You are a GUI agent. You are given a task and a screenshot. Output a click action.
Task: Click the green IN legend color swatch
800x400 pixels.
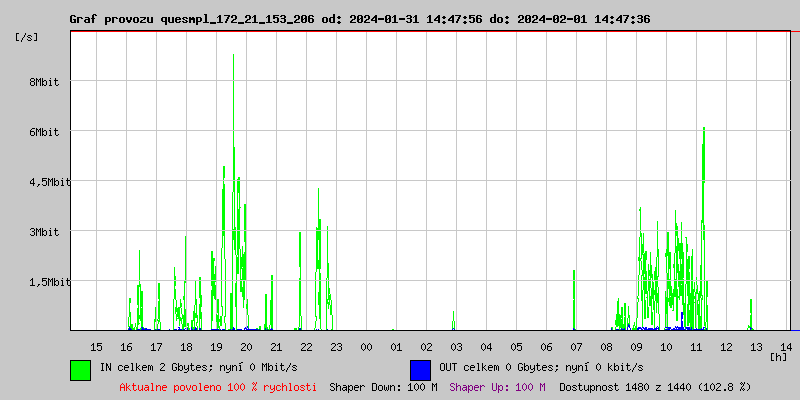pos(80,369)
